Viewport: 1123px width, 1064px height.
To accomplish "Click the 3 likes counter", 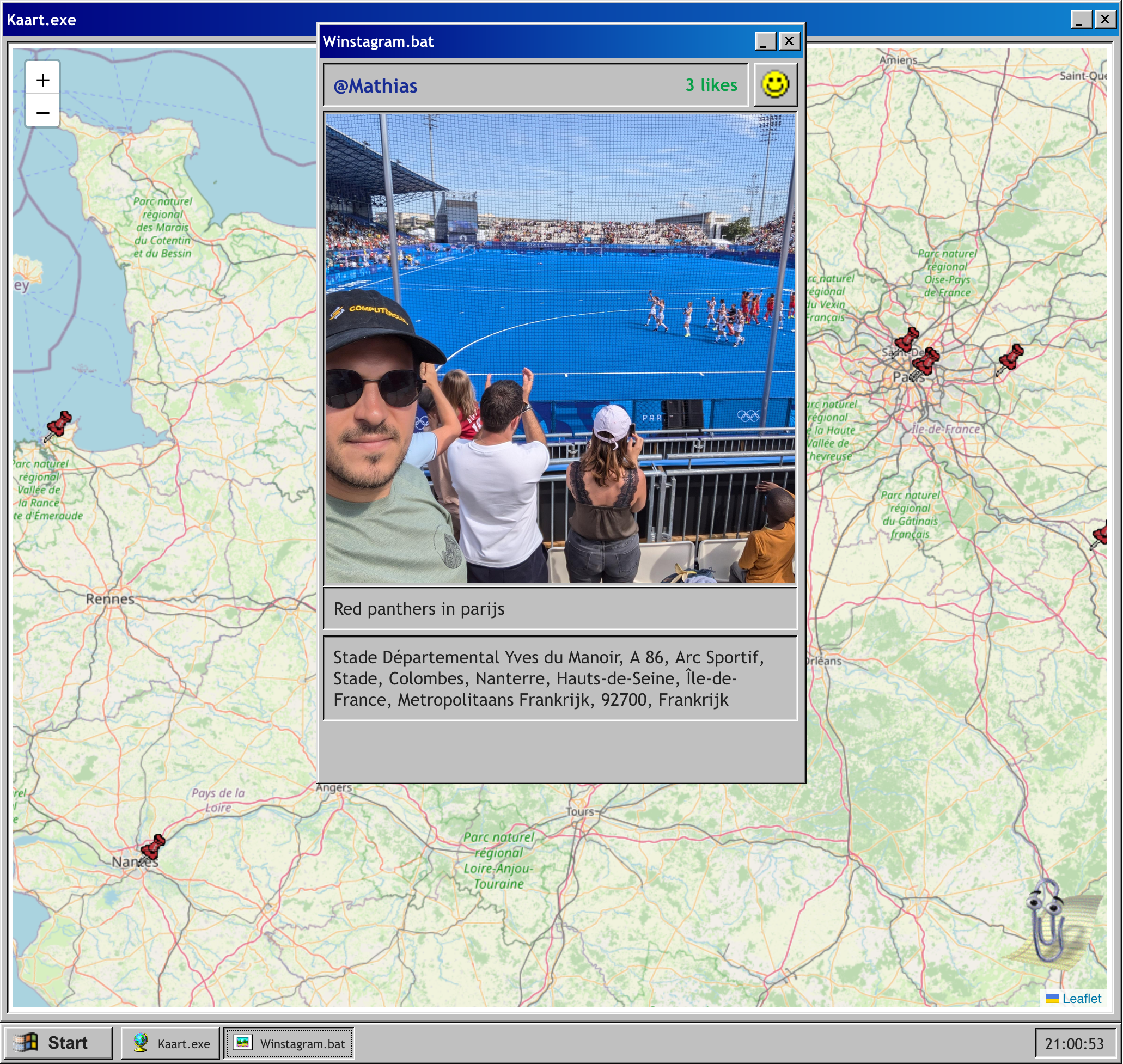I will 711,85.
